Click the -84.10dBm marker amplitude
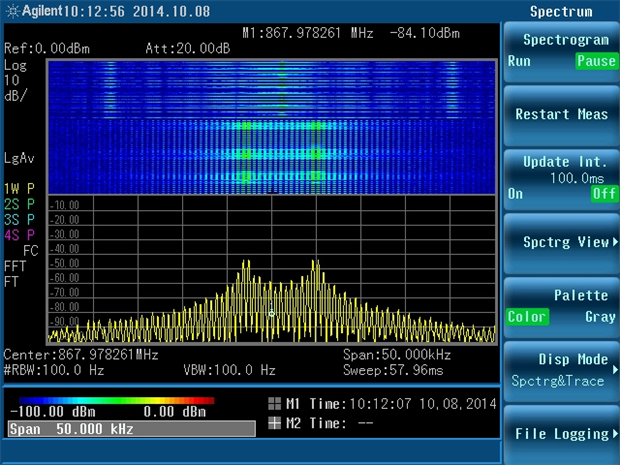The height and width of the screenshot is (465, 620). pos(425,33)
